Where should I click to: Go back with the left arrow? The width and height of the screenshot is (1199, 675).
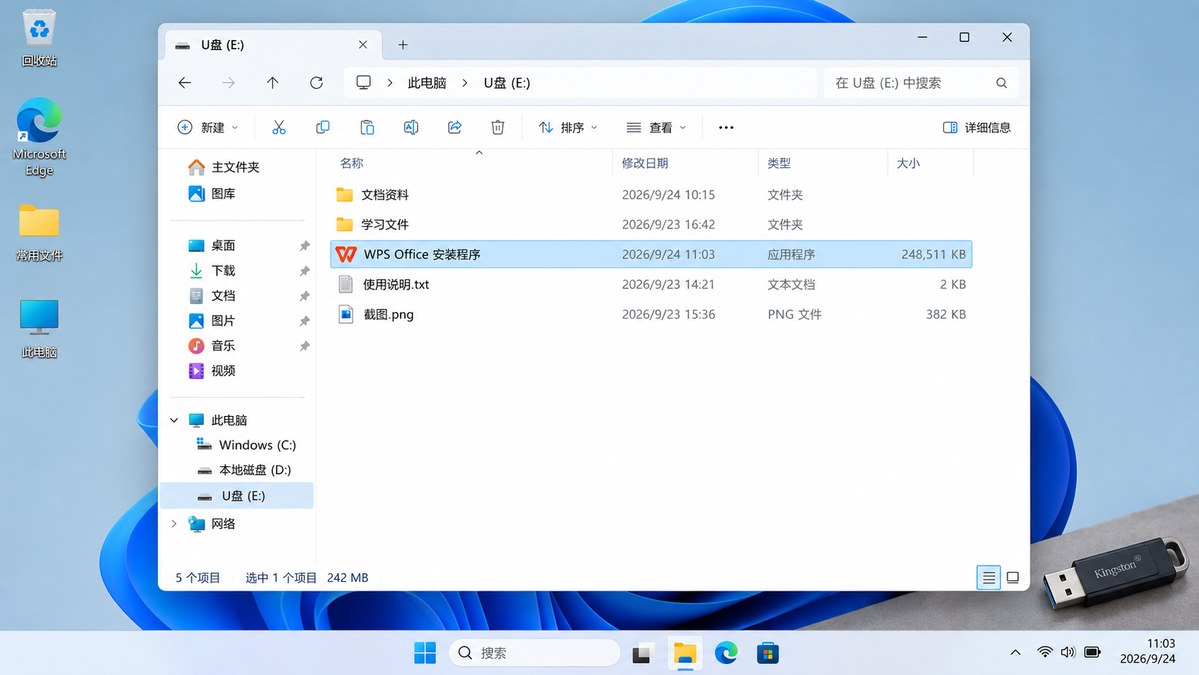(184, 83)
